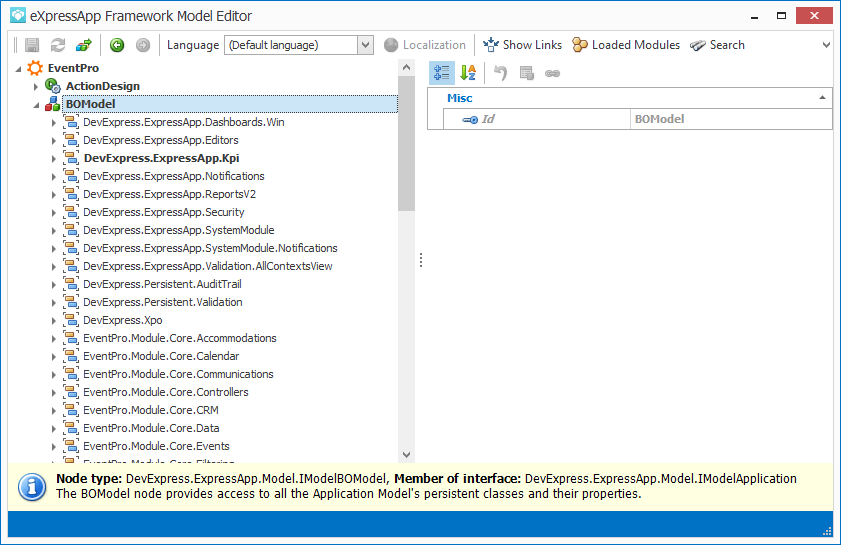Expand DevExpress.ExpressApp.Security node

pyautogui.click(x=54, y=213)
